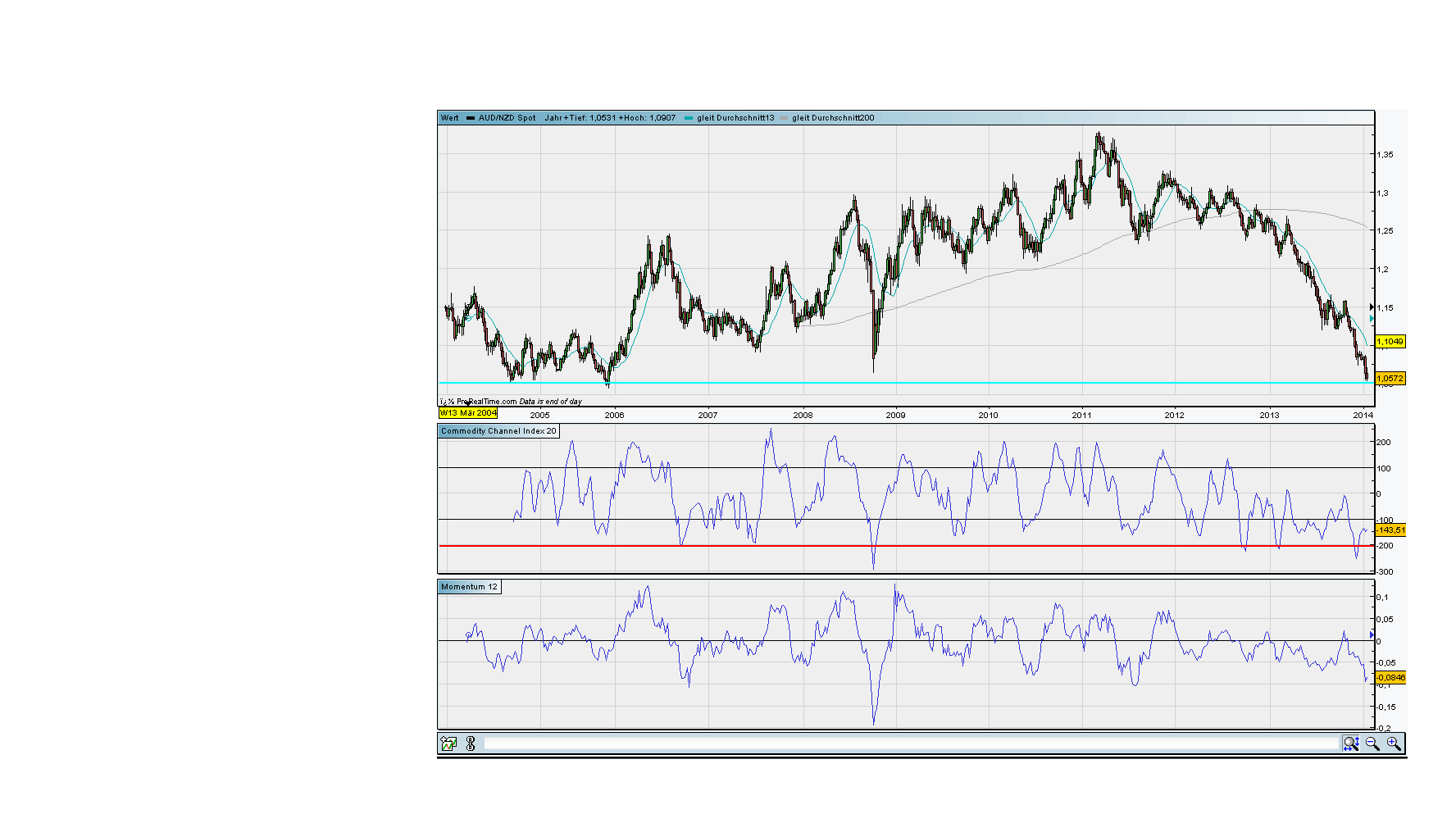Open the chart settings icon in bottom toolbar
The height and width of the screenshot is (823, 1456).
pyautogui.click(x=448, y=743)
